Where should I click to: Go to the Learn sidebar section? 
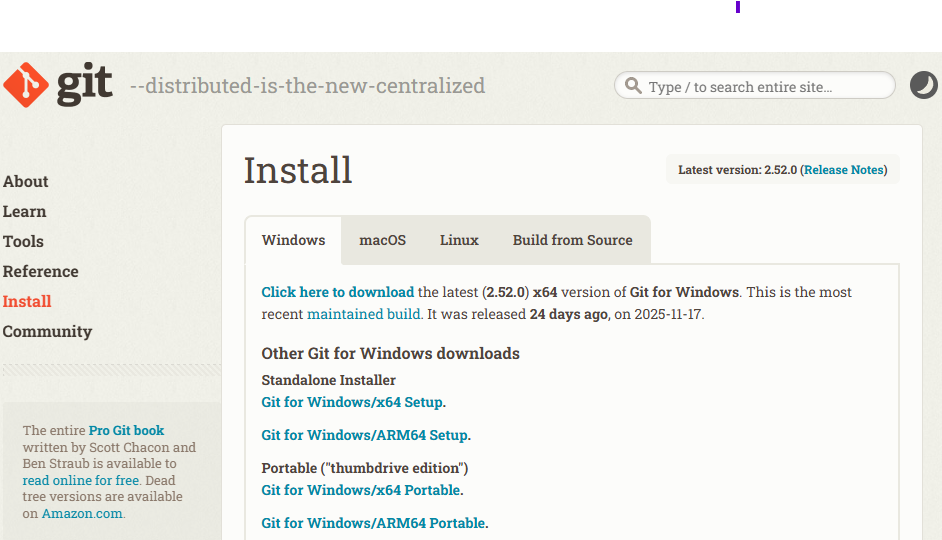[25, 211]
